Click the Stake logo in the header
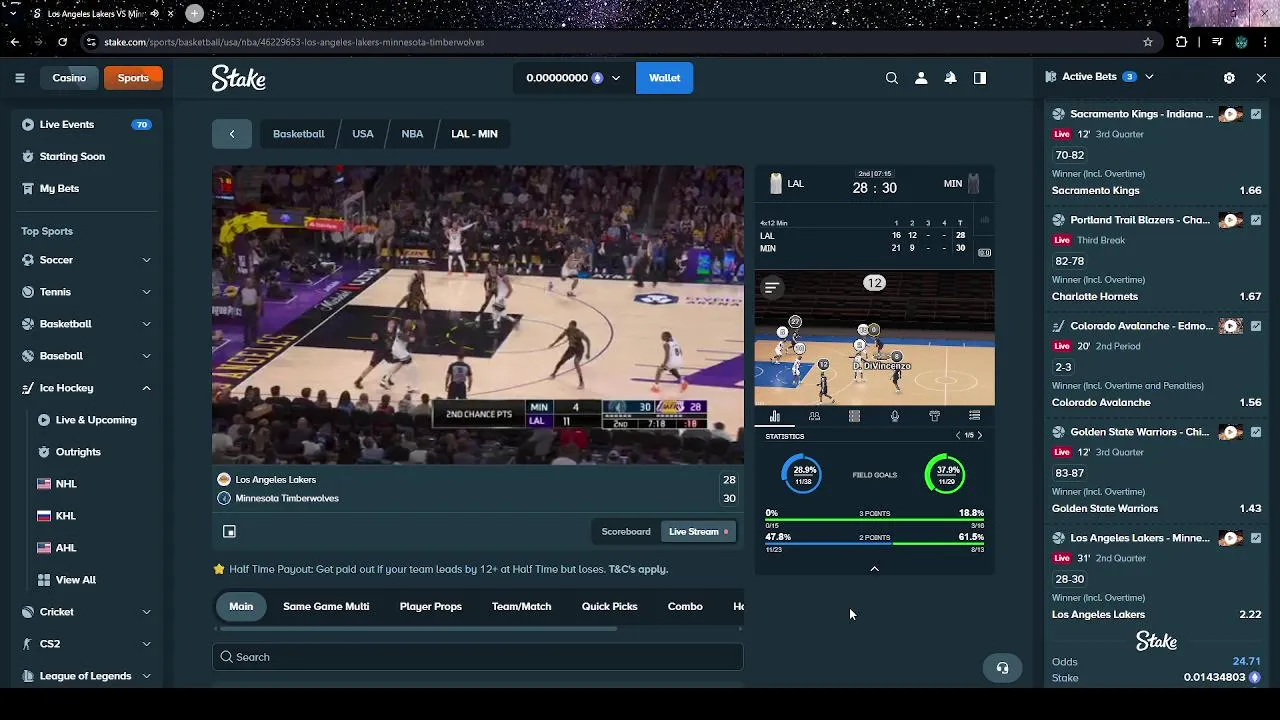This screenshot has width=1280, height=720. 238,78
